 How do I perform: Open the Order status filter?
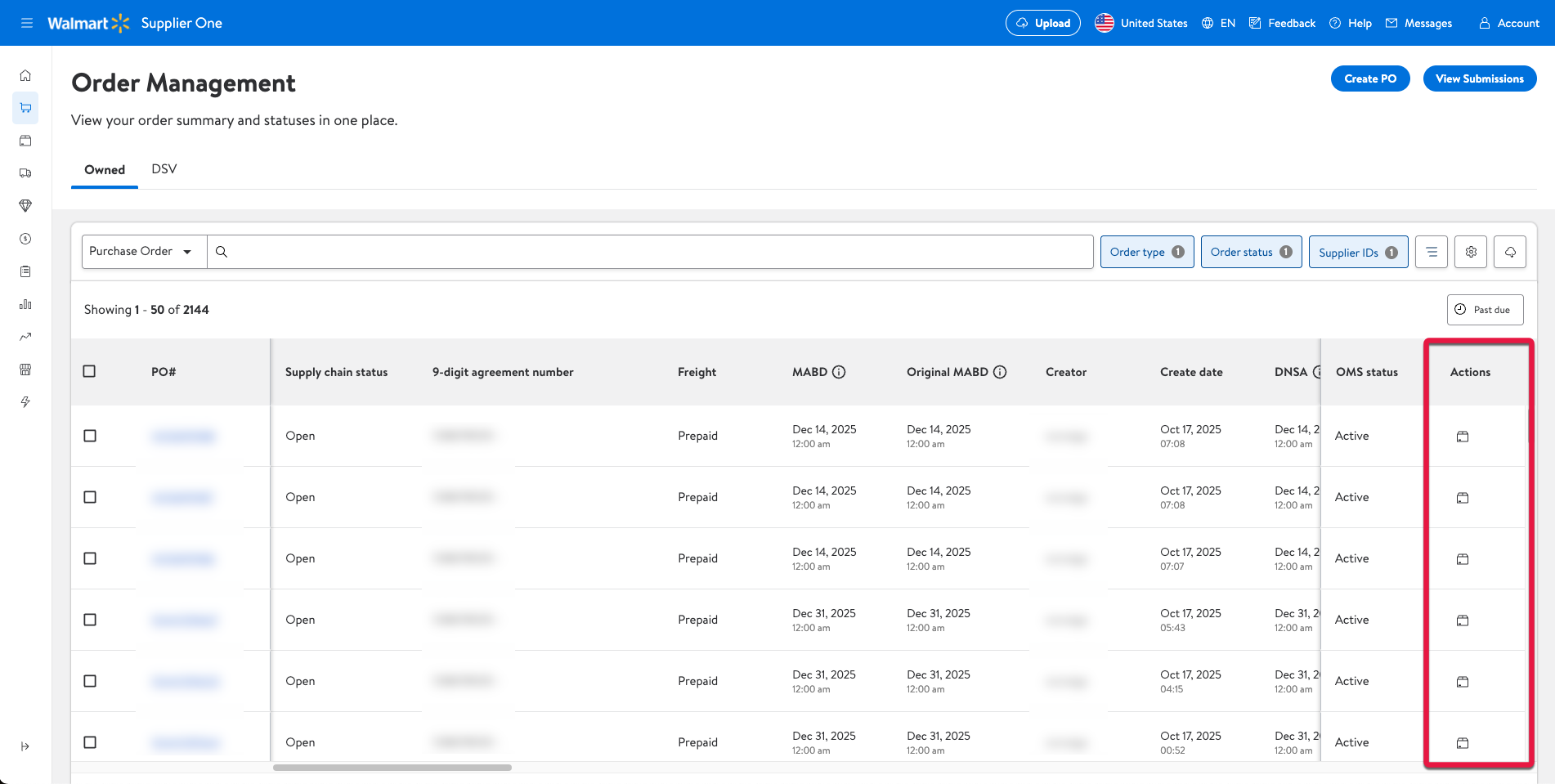[x=1251, y=252]
